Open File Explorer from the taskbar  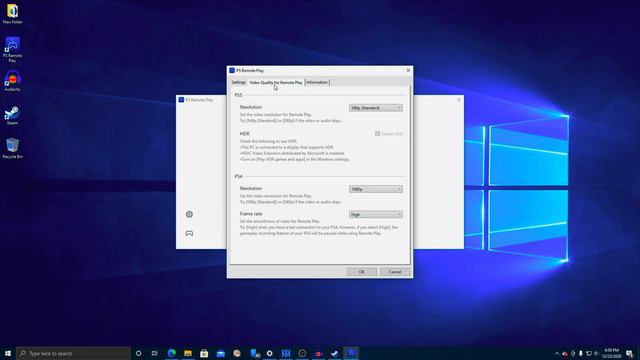click(188, 353)
